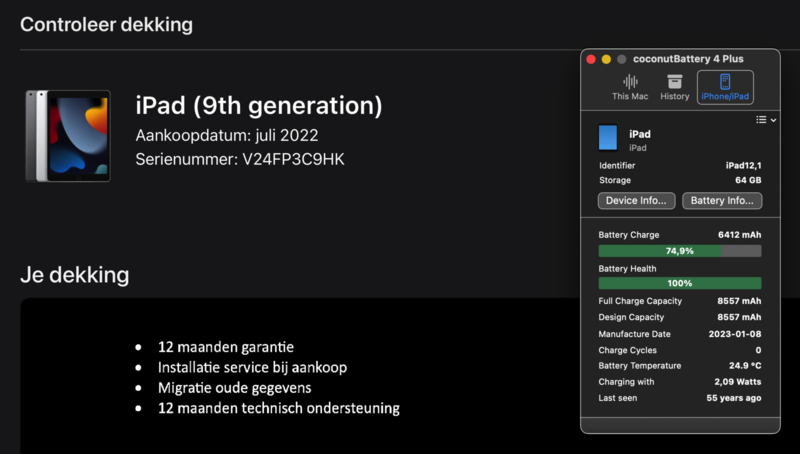Click the Je dekking heading
The width and height of the screenshot is (800, 454).
74,275
